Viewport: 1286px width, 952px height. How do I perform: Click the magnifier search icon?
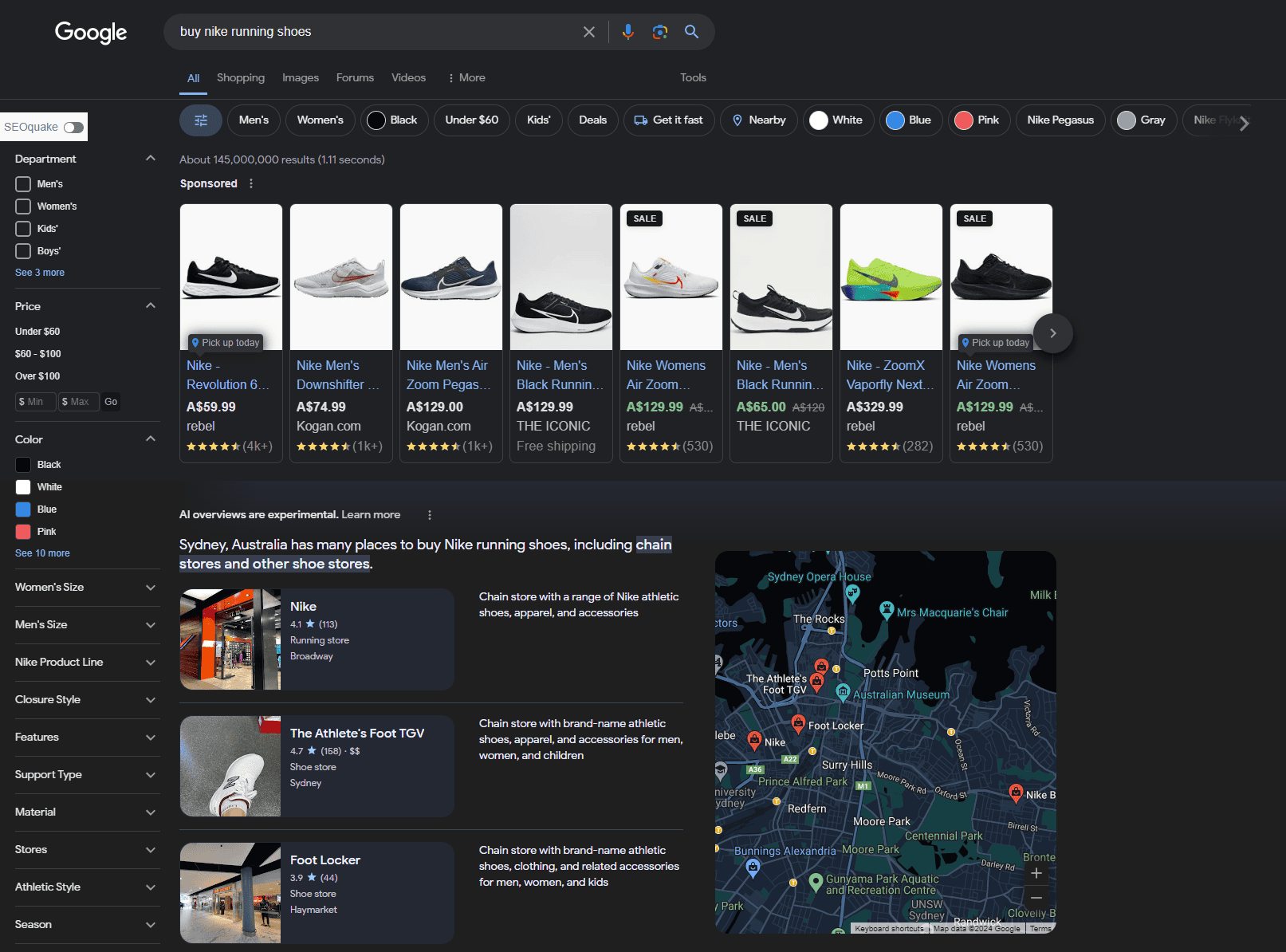click(x=691, y=32)
